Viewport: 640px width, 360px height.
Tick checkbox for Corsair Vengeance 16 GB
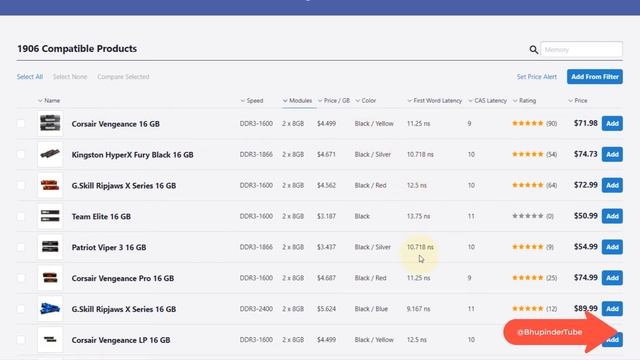21,123
